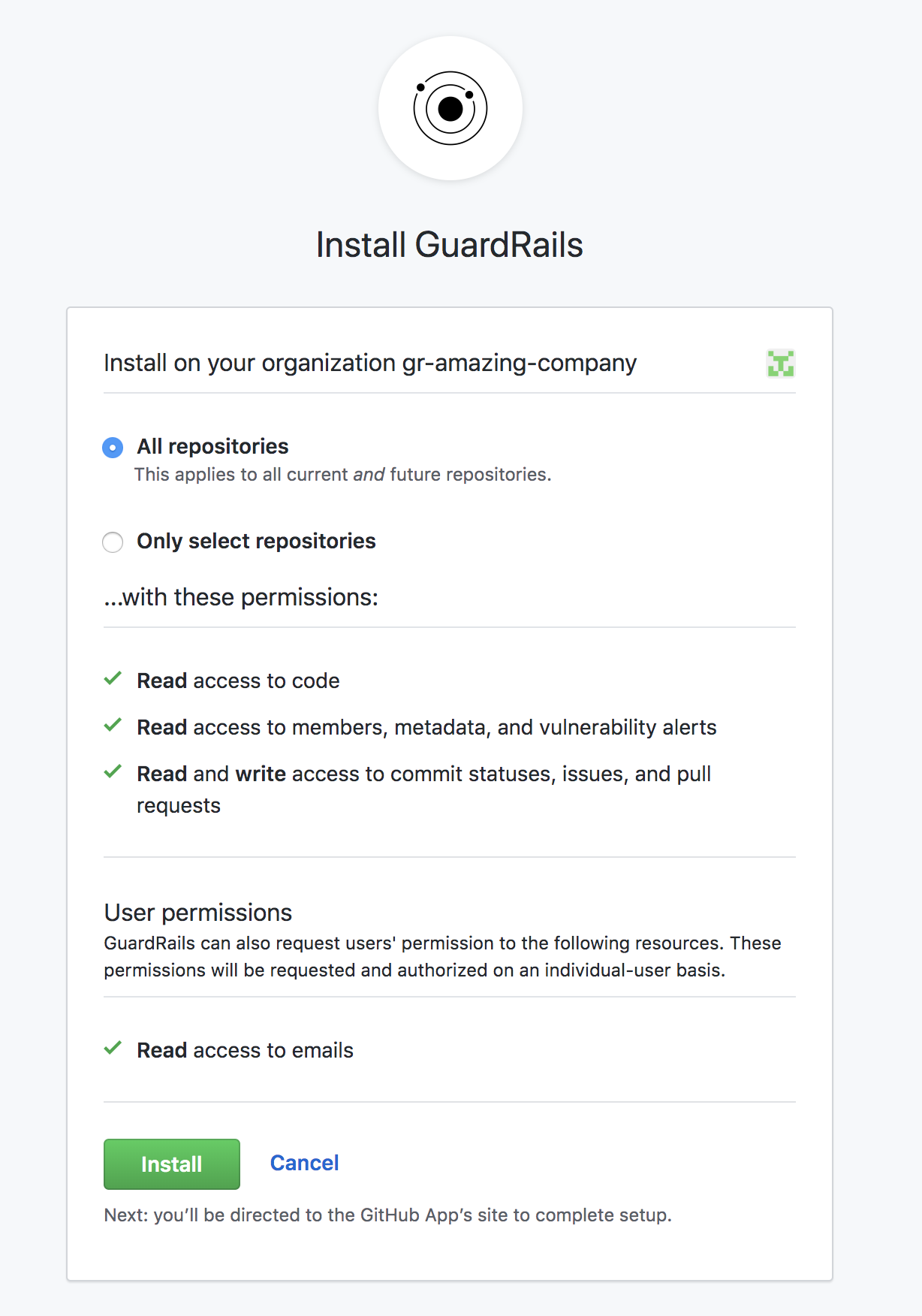Viewport: 922px width, 1316px height.
Task: Click the gr-amazing-company organization avatar
Action: pyautogui.click(x=780, y=364)
